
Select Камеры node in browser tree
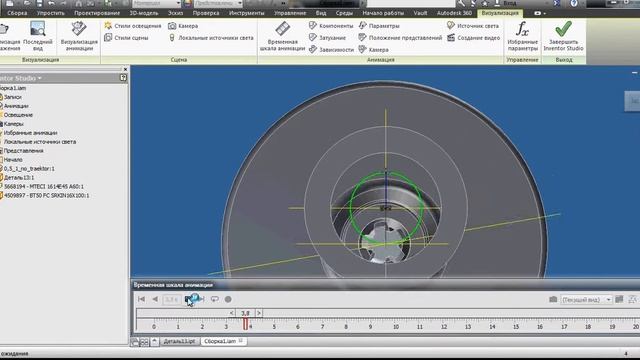pyautogui.click(x=12, y=124)
